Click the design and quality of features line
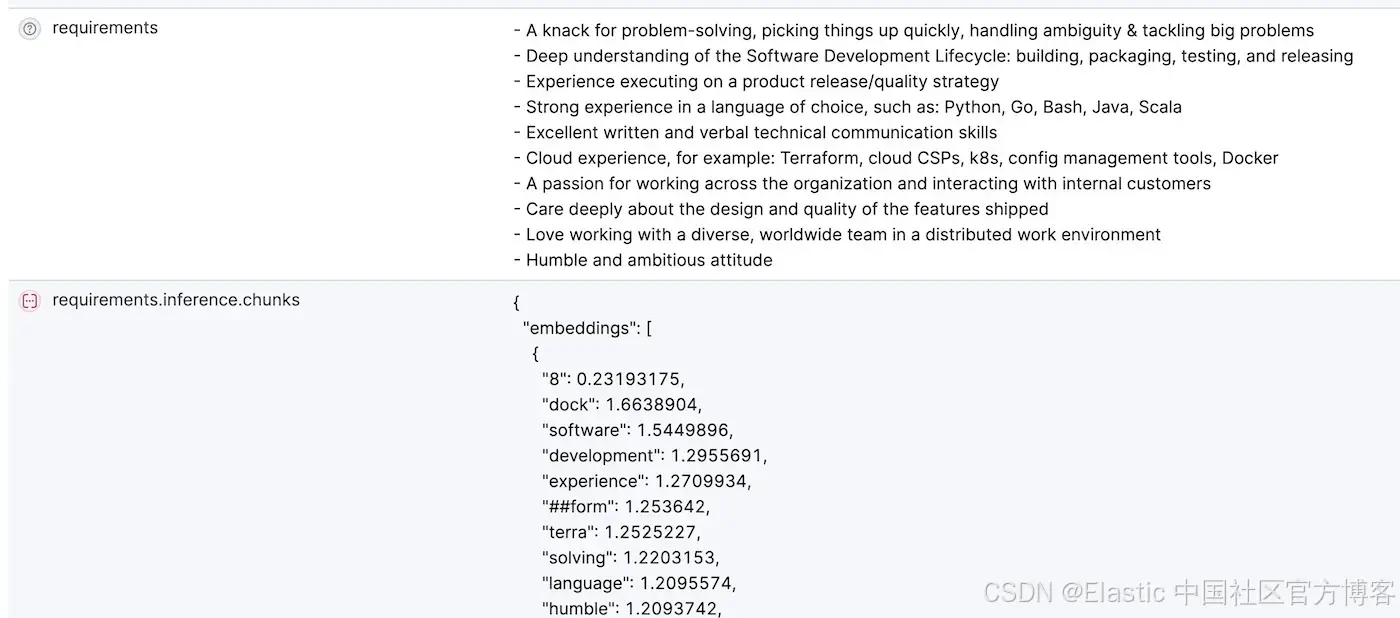The height and width of the screenshot is (618, 1400). pyautogui.click(x=781, y=209)
